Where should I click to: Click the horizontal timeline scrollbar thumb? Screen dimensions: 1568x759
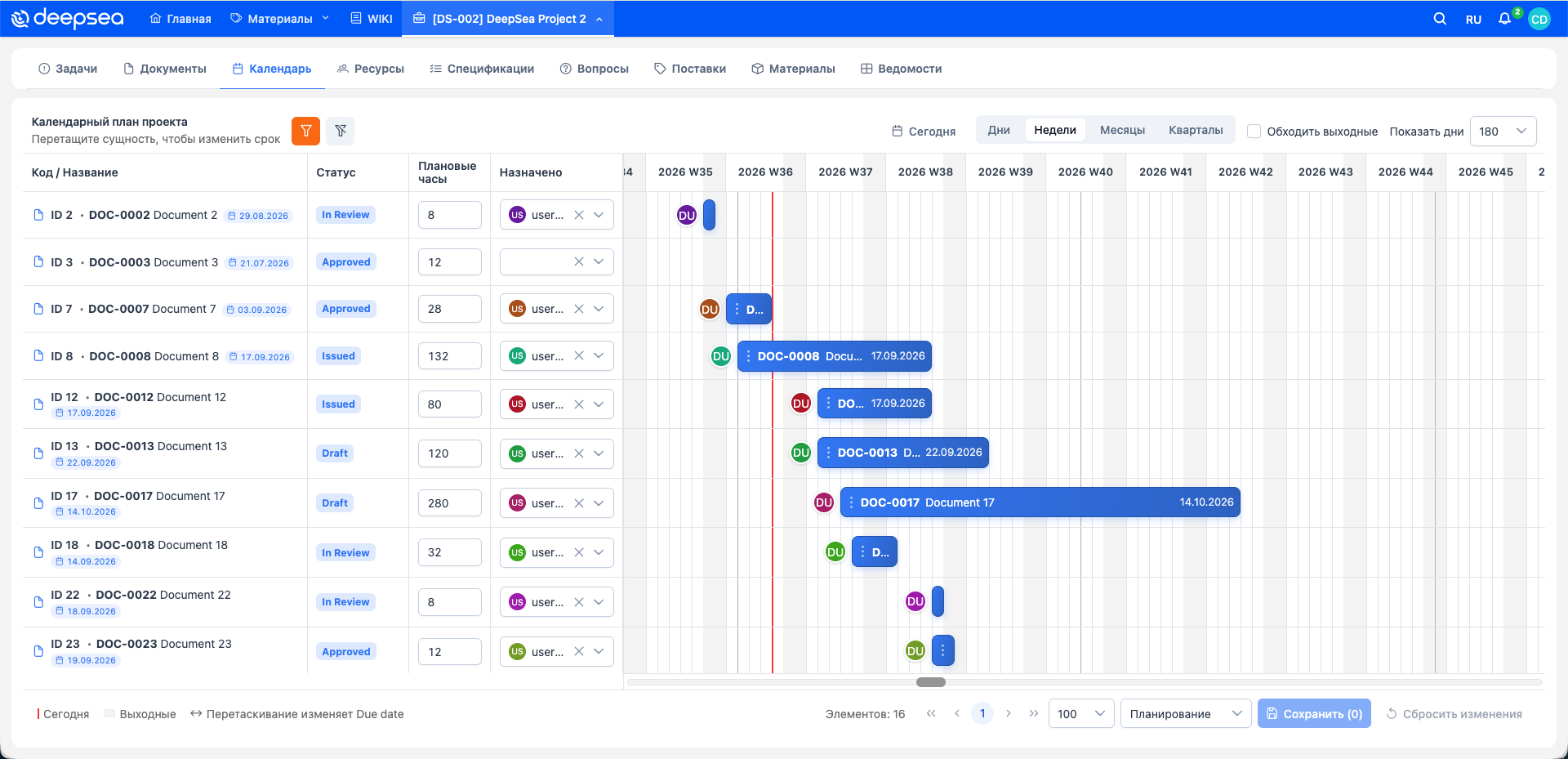pos(930,682)
